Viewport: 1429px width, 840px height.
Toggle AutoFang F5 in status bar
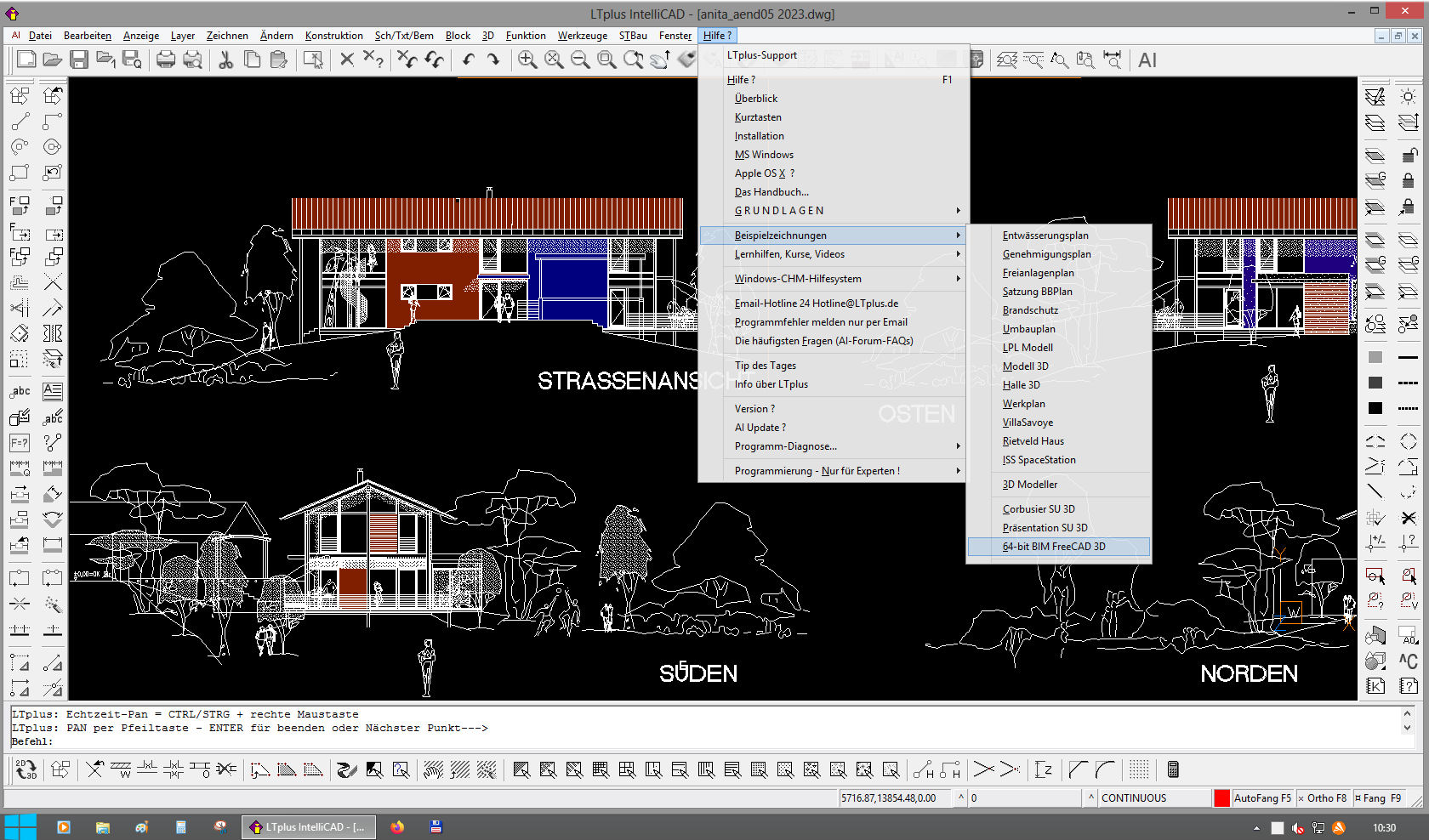point(1262,798)
